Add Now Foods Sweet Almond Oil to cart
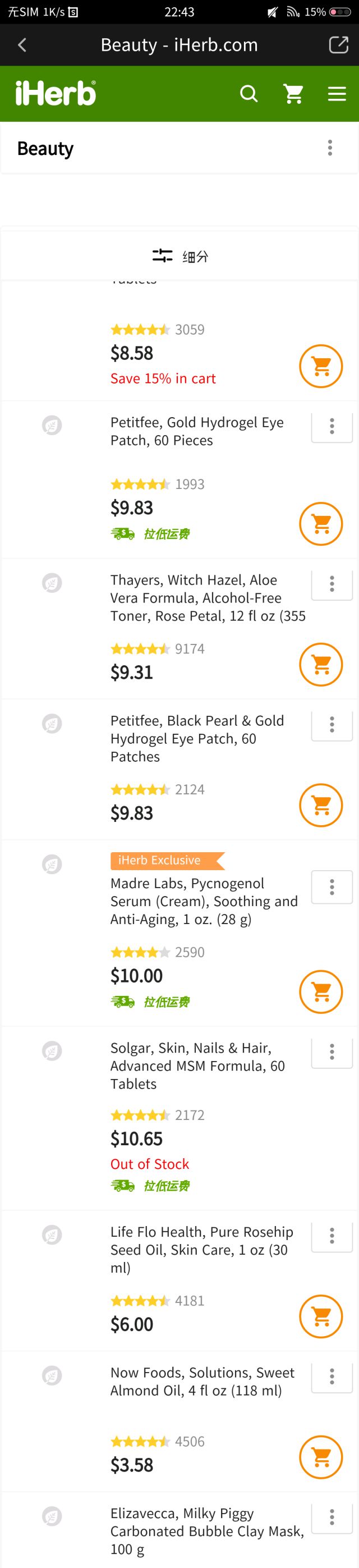The width and height of the screenshot is (359, 1568). click(x=321, y=1457)
